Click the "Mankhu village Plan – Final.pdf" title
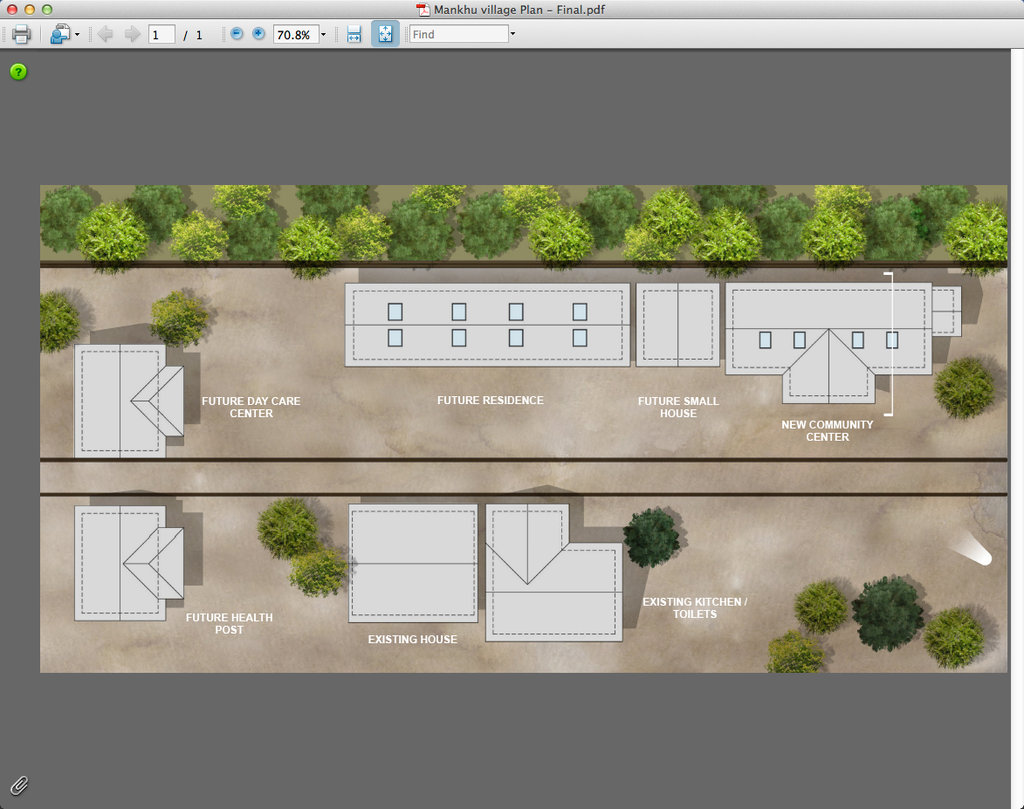 (519, 10)
